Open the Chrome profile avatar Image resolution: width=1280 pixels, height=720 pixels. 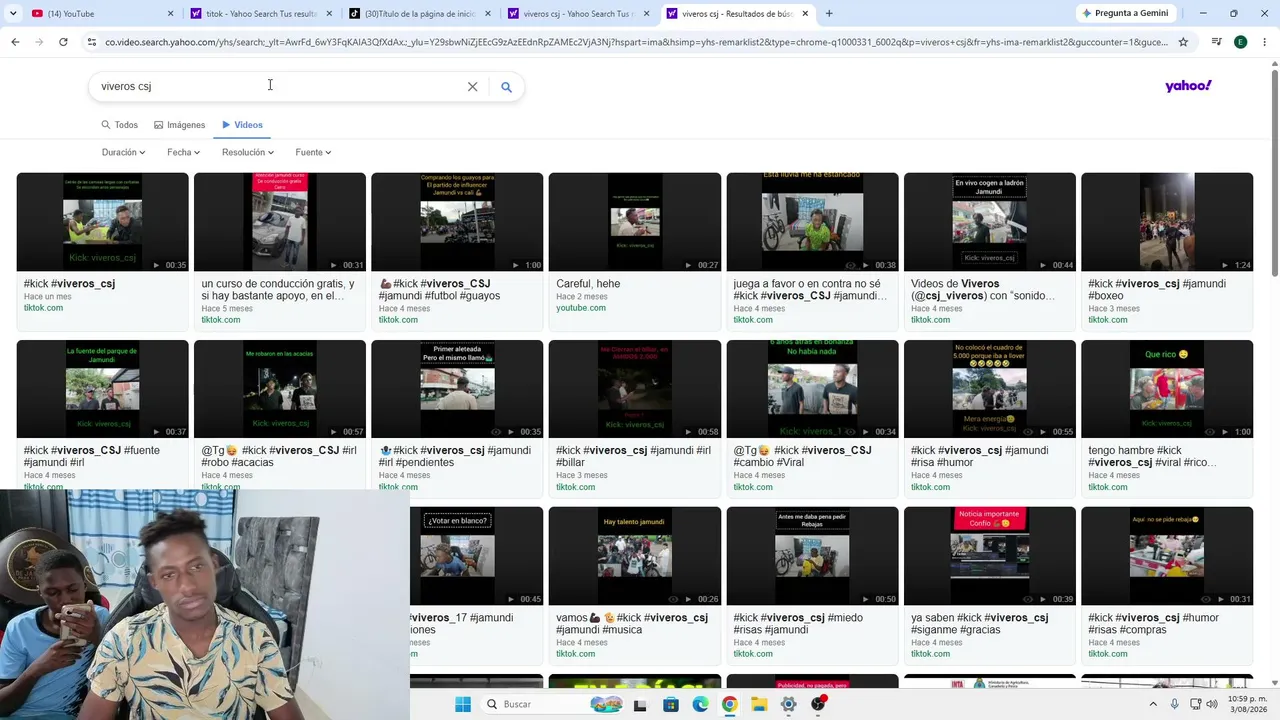1240,42
